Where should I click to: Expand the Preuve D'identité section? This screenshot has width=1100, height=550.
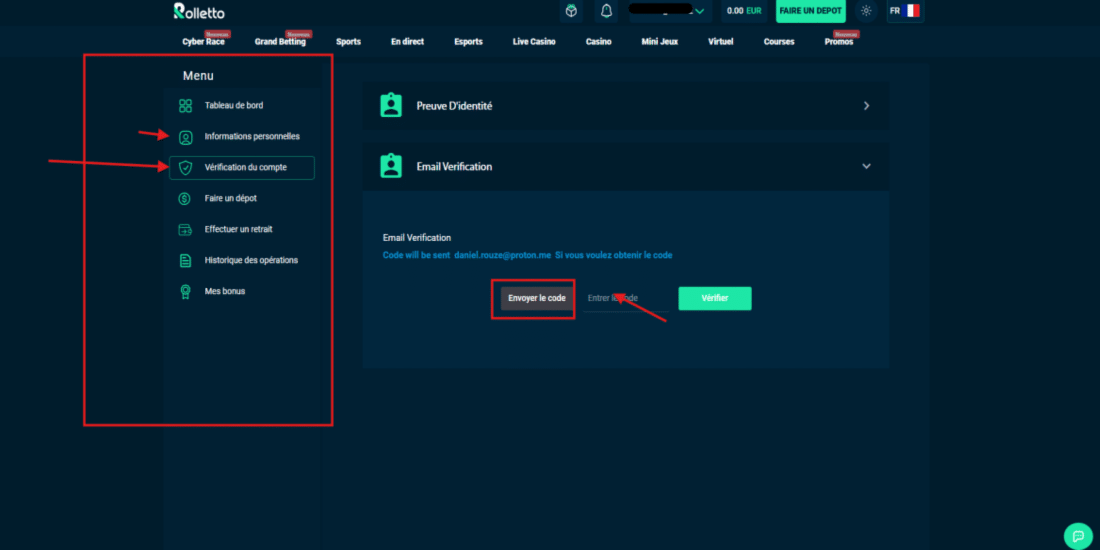866,106
